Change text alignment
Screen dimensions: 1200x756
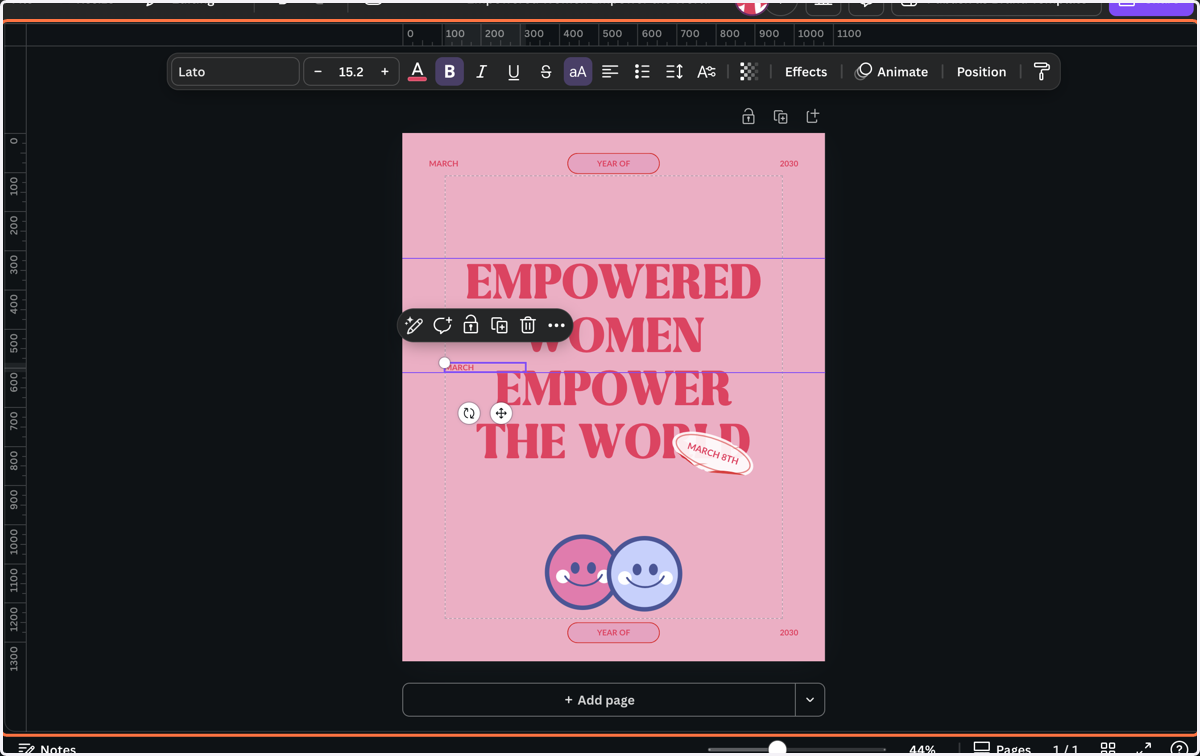[610, 72]
